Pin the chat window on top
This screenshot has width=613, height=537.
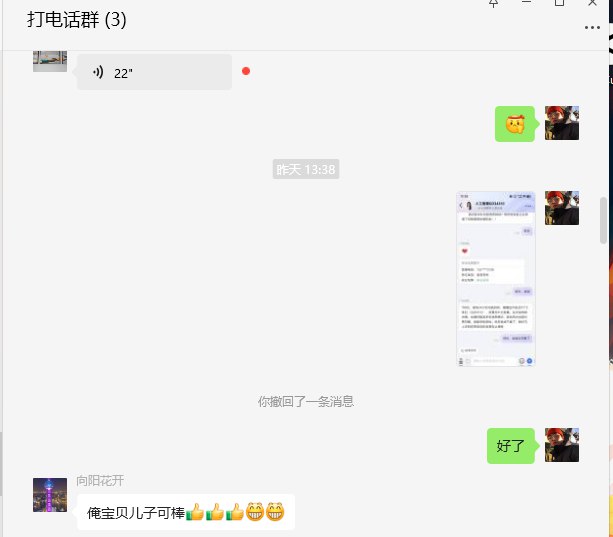(x=493, y=4)
